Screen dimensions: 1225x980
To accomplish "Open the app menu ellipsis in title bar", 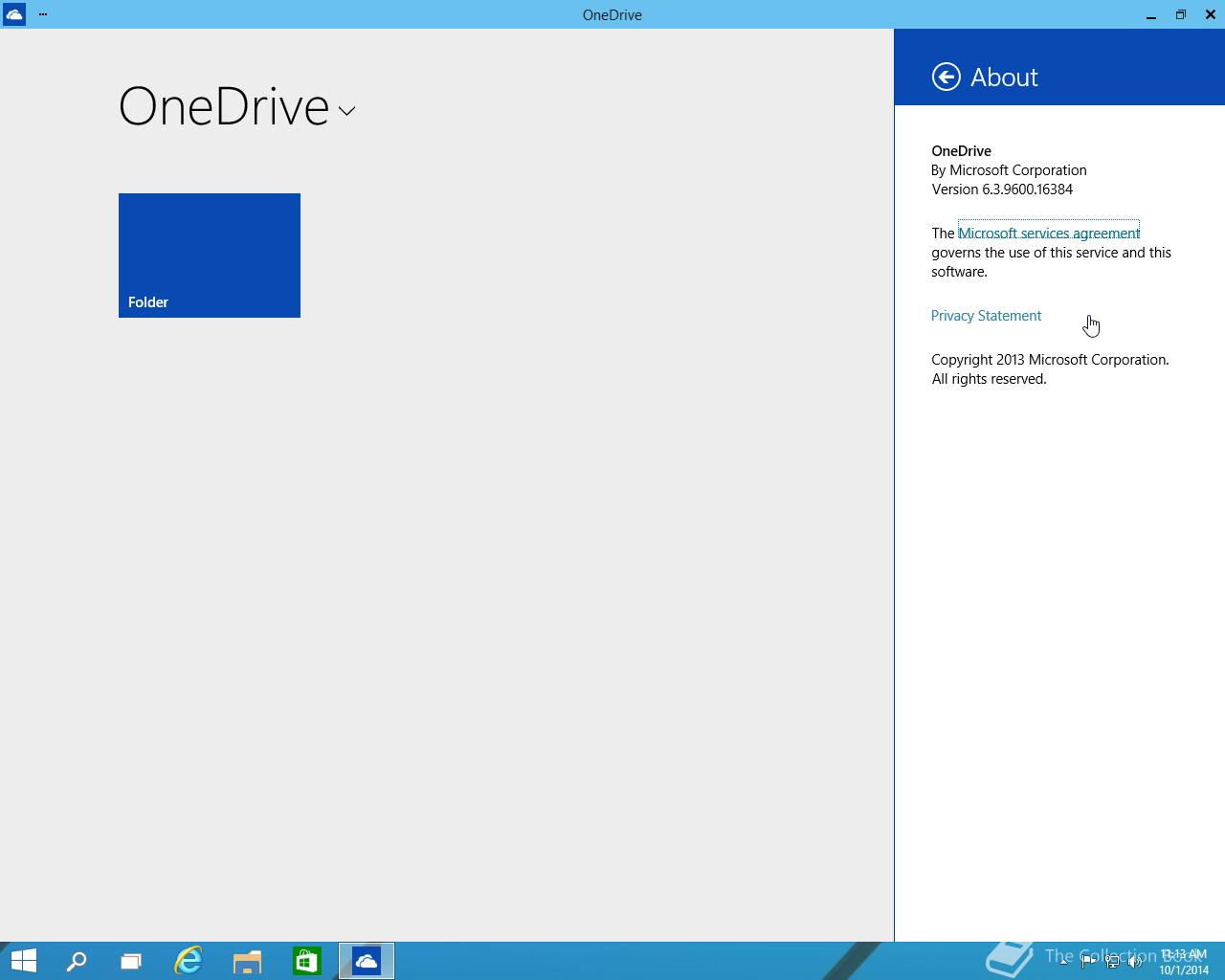I will click(x=43, y=14).
